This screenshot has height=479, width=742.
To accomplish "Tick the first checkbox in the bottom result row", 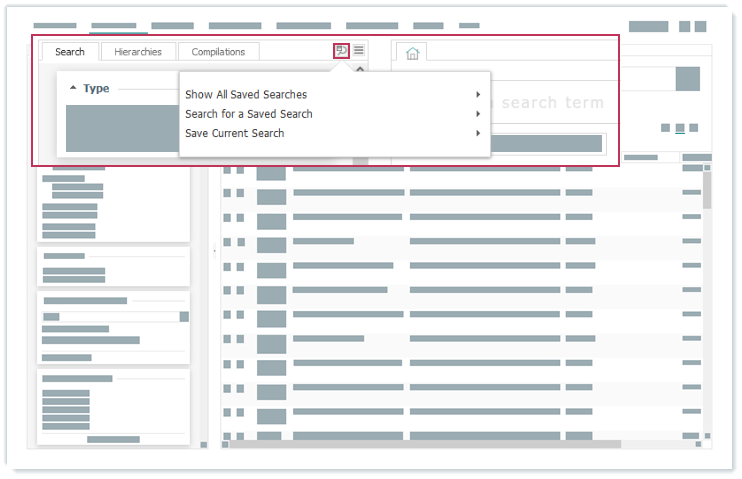I will click(x=227, y=436).
